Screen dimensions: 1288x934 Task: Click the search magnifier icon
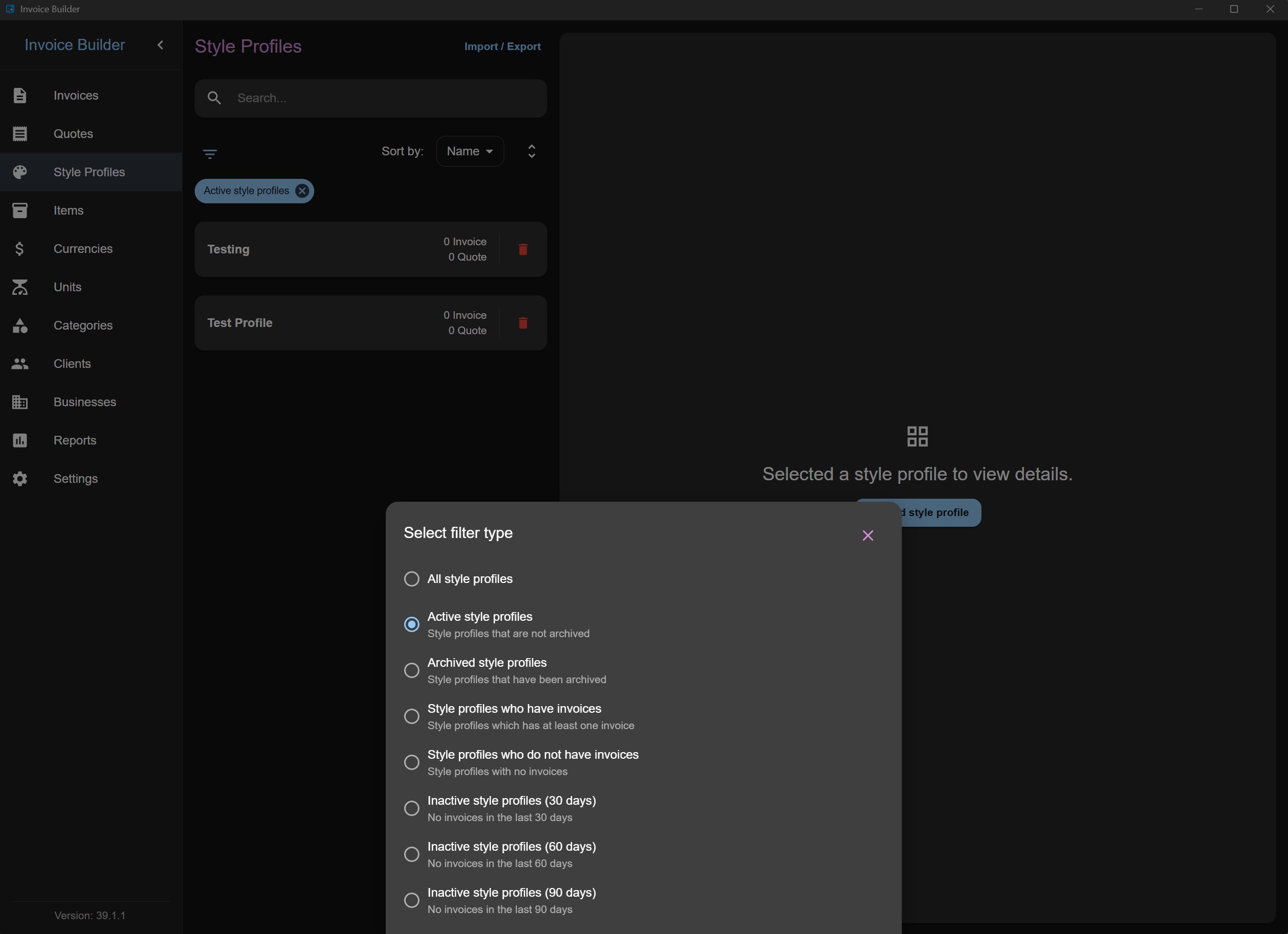click(214, 98)
